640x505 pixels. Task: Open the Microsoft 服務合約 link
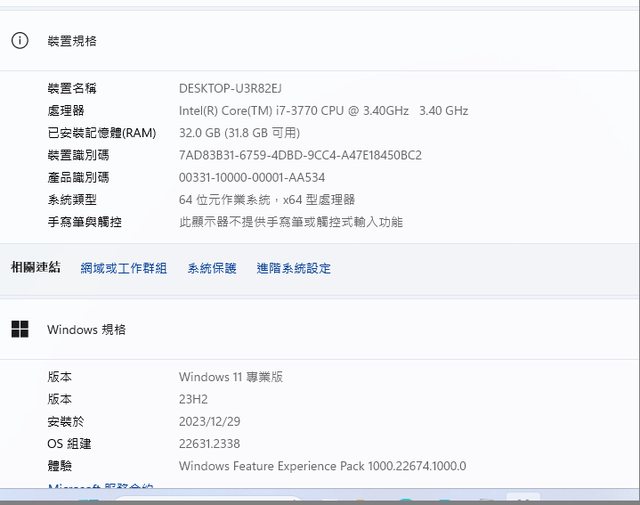pos(100,487)
